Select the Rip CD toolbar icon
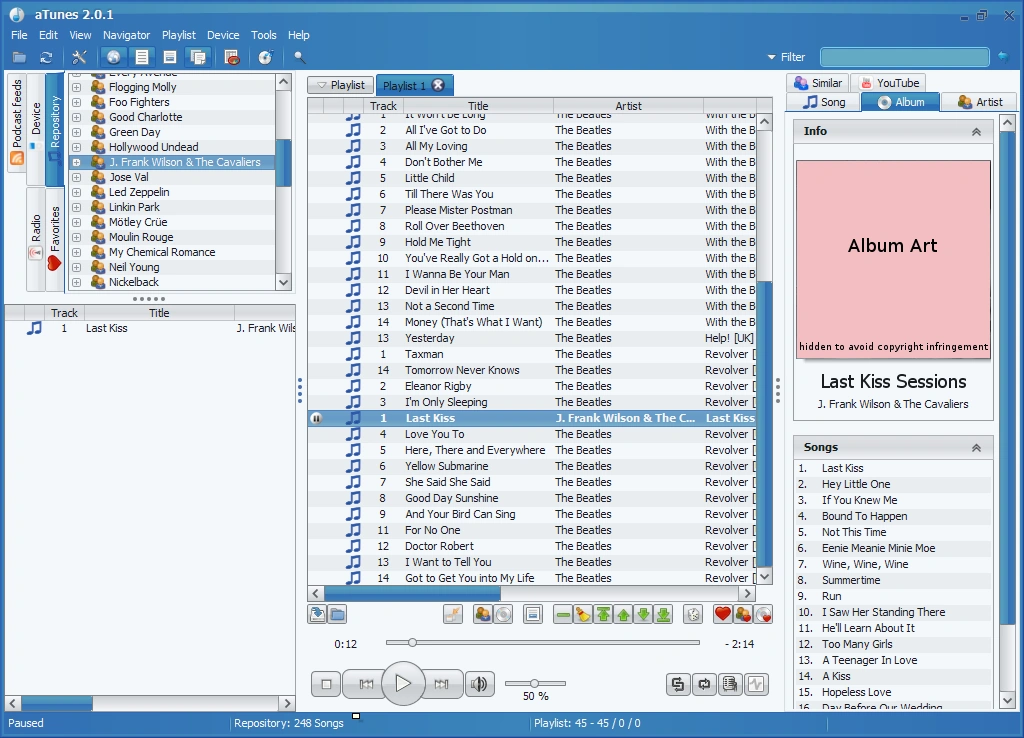Screen dimensions: 1024x738 (x=265, y=57)
